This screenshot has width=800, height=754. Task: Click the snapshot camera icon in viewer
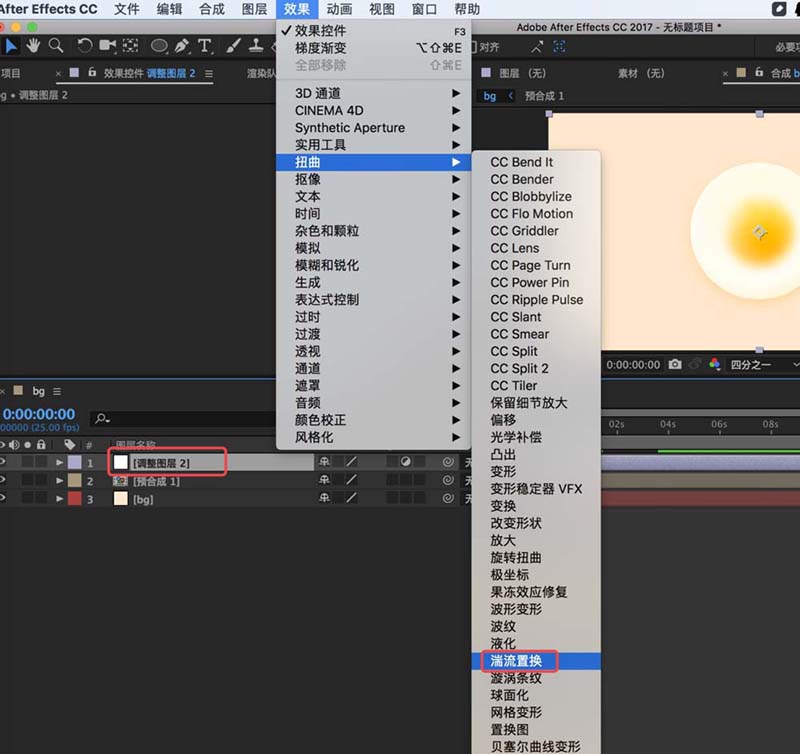(x=675, y=364)
